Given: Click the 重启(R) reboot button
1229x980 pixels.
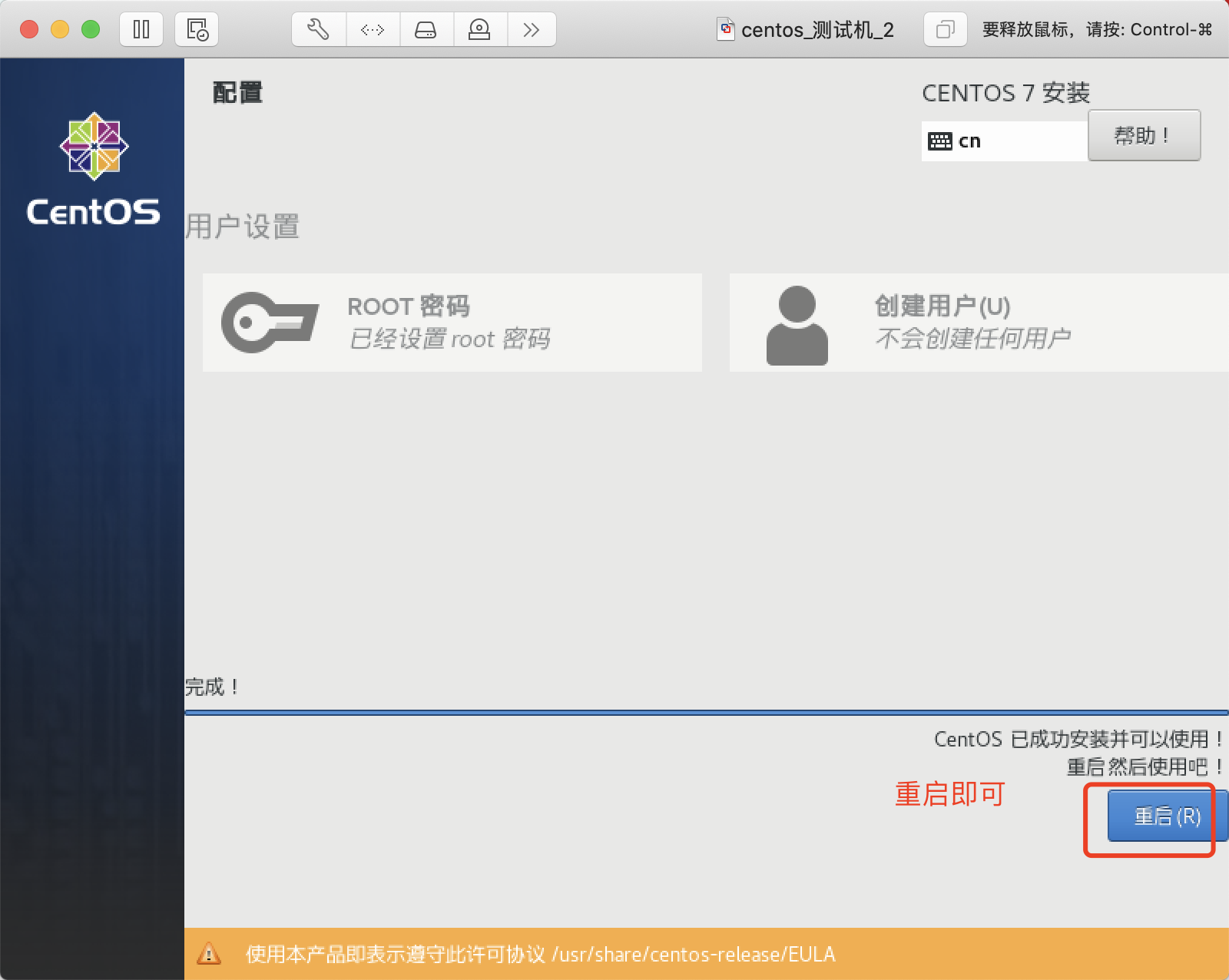Looking at the screenshot, I should [x=1168, y=816].
